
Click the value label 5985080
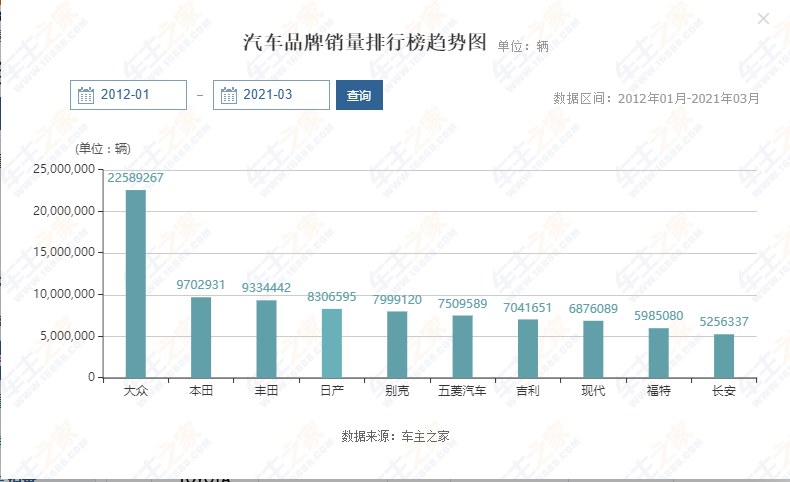tap(659, 316)
